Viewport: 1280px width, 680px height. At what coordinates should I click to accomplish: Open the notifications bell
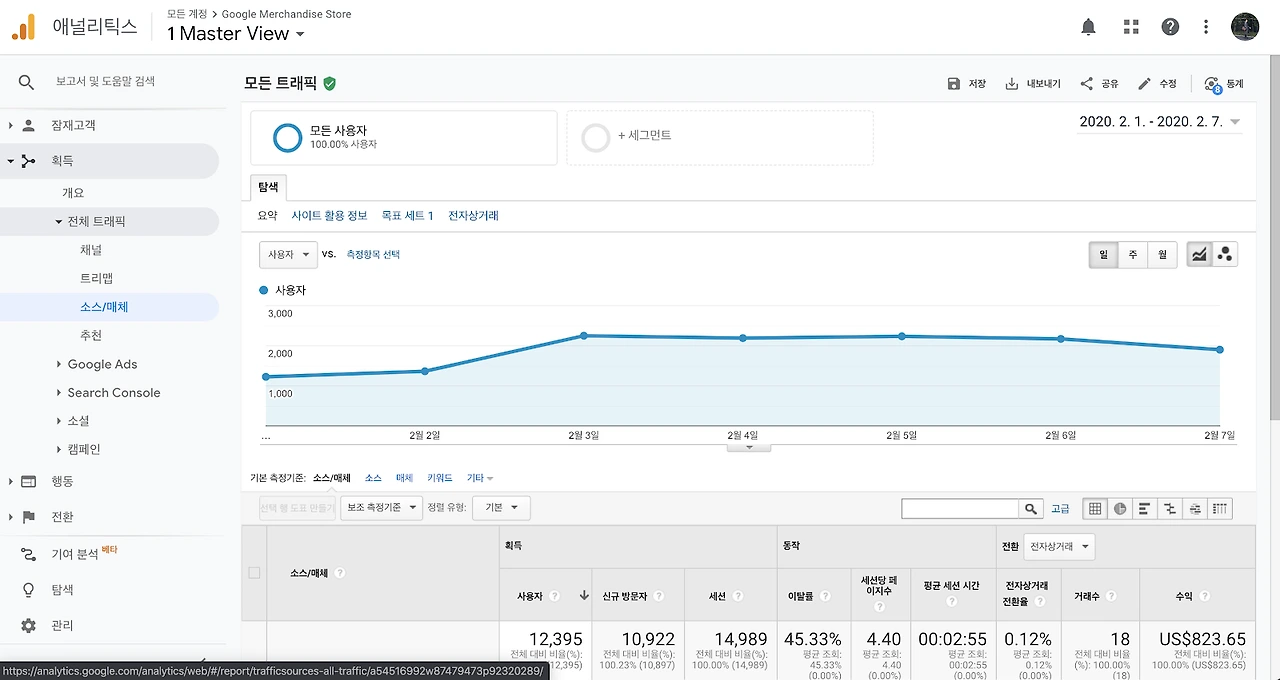[1088, 27]
